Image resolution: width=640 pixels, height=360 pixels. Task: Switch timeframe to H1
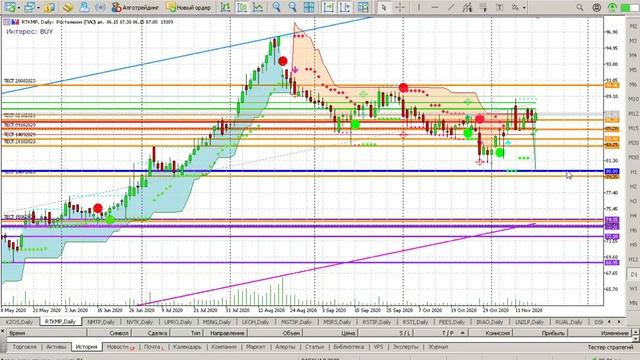pos(633,172)
